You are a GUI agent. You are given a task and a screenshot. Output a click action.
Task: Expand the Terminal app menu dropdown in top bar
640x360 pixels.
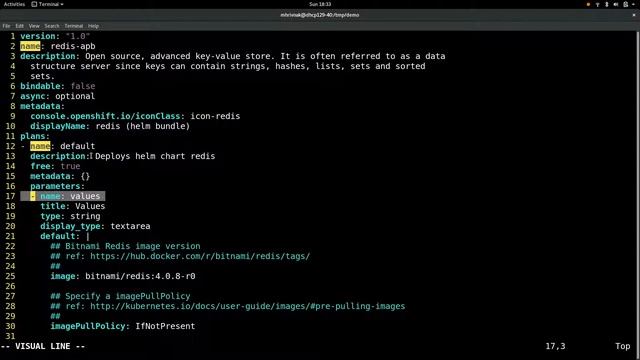(x=62, y=4)
